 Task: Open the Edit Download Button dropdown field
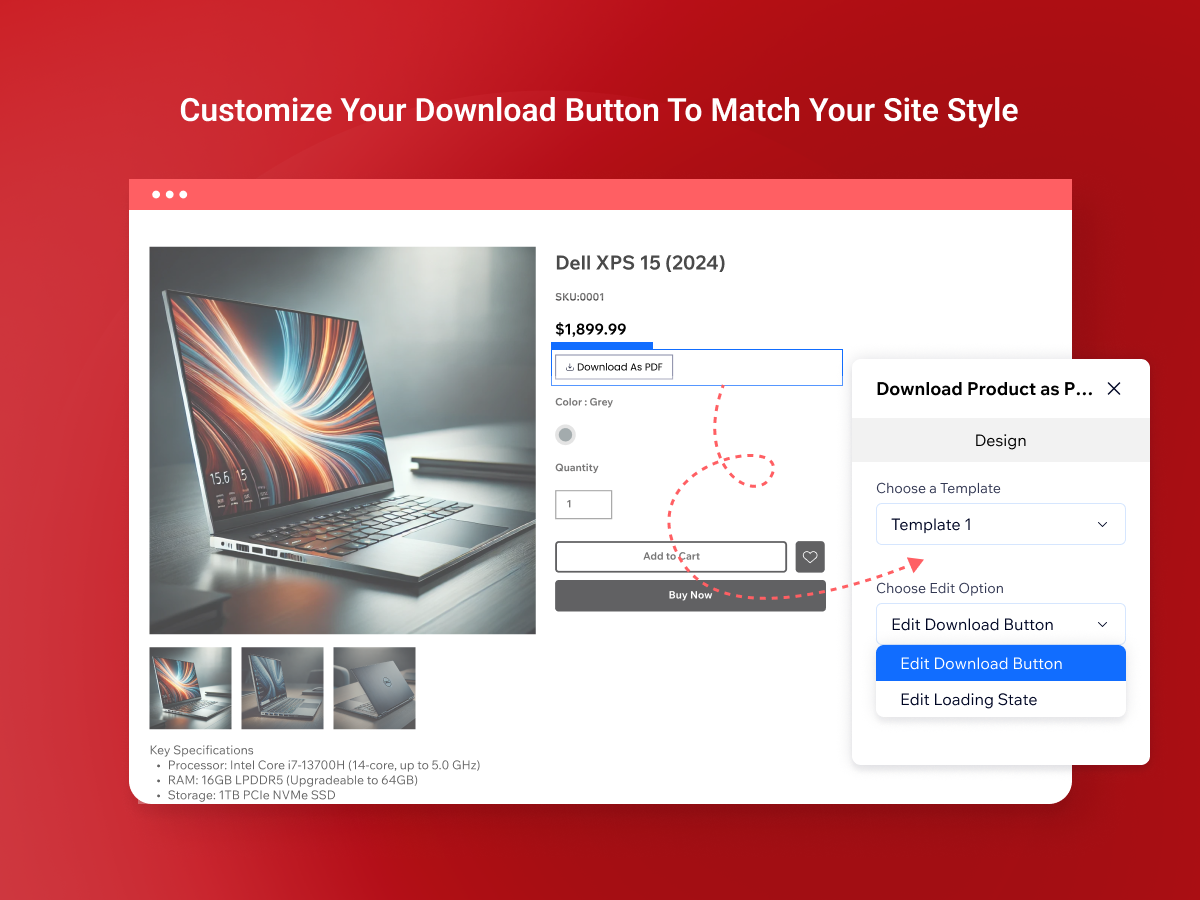click(x=1001, y=624)
